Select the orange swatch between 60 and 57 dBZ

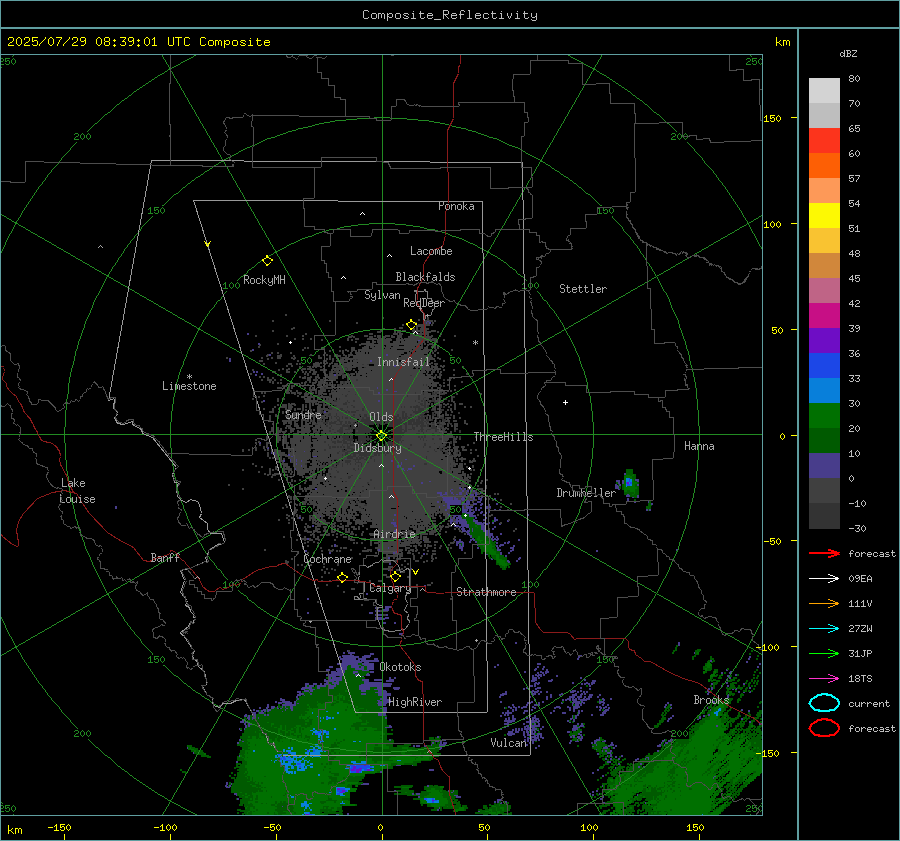(x=824, y=166)
